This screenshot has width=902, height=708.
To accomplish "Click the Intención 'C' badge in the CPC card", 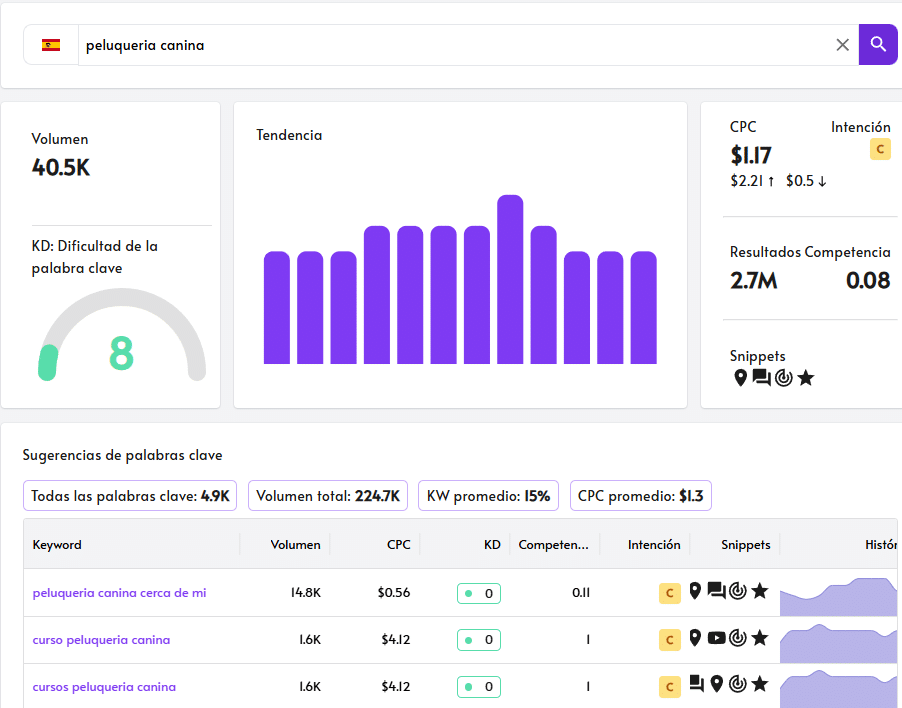I will [x=880, y=149].
